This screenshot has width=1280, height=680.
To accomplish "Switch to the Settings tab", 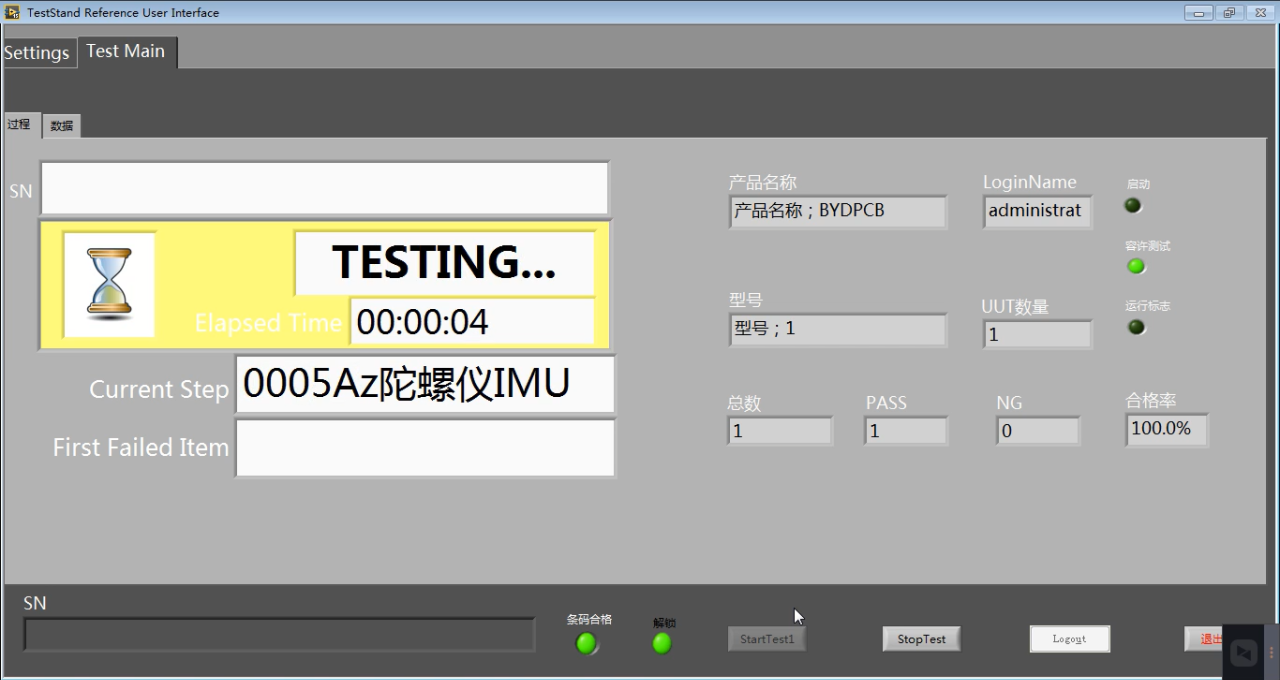I will (x=37, y=53).
